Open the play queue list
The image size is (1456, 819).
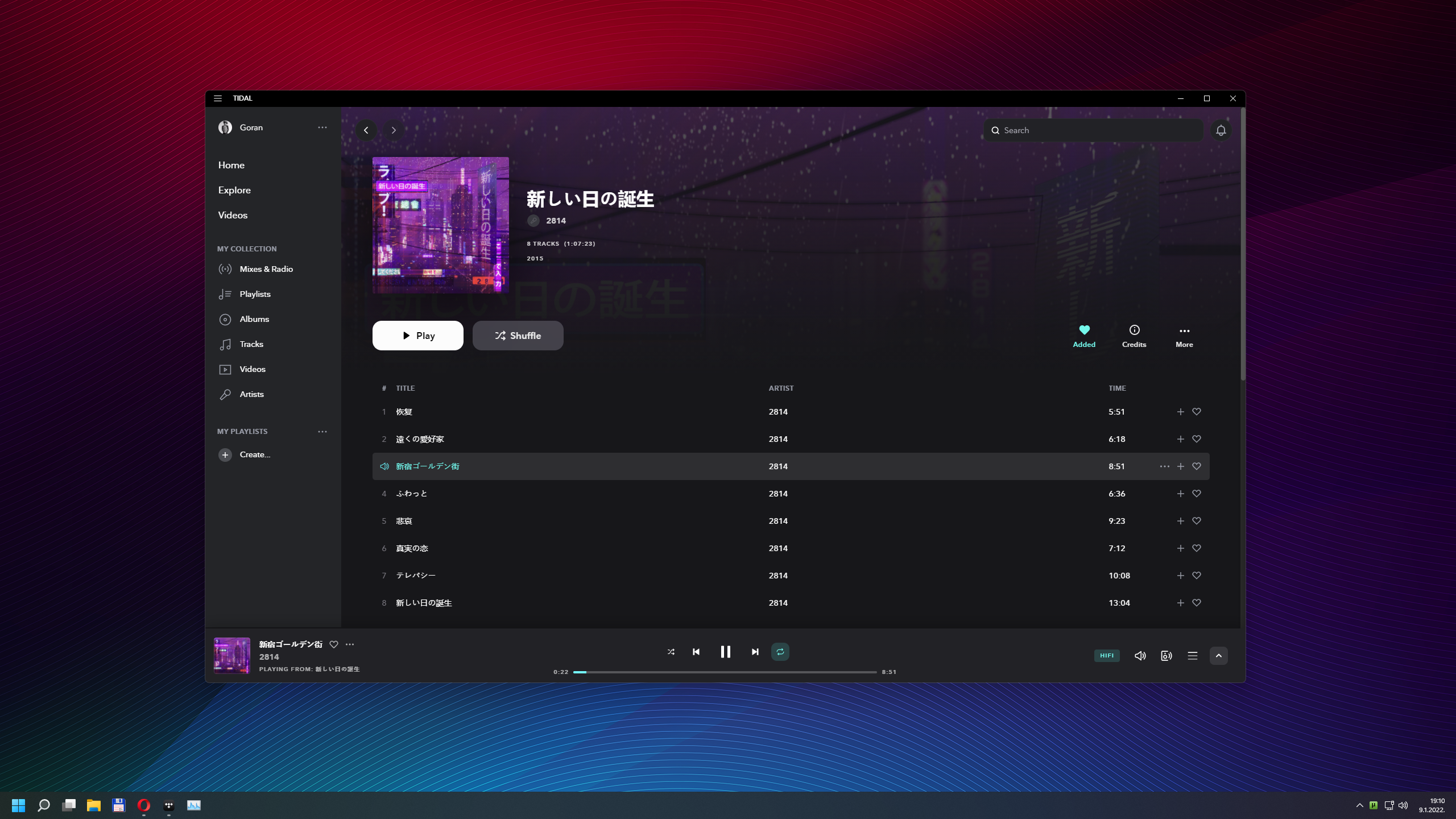(1193, 656)
